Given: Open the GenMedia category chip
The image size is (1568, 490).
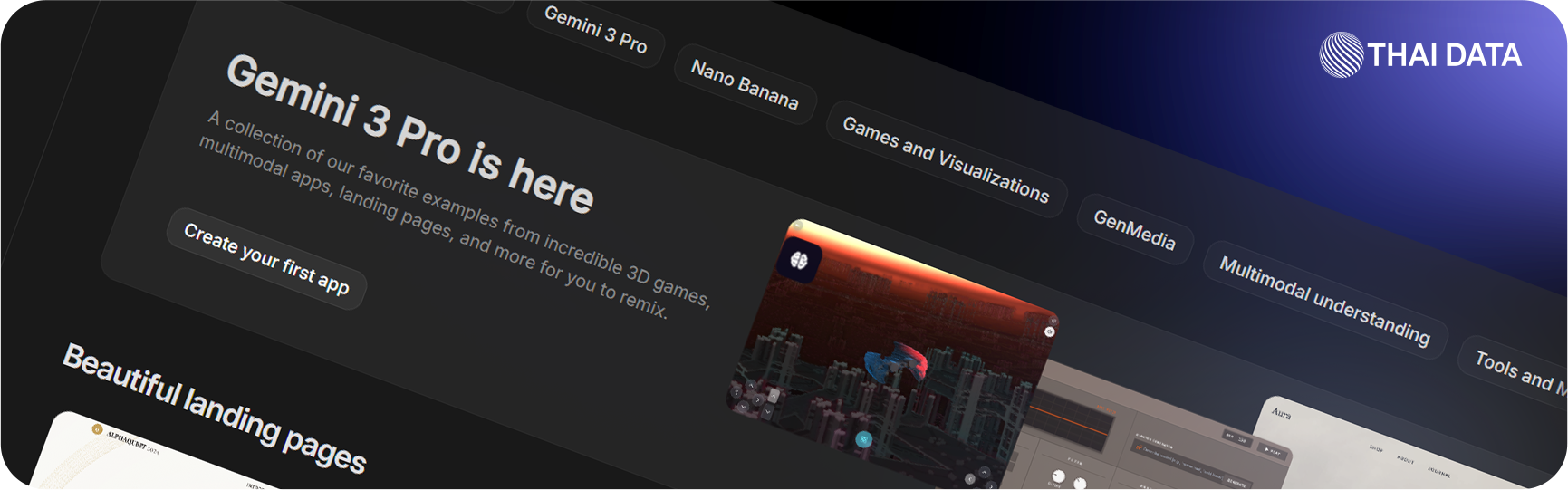Looking at the screenshot, I should [1134, 230].
